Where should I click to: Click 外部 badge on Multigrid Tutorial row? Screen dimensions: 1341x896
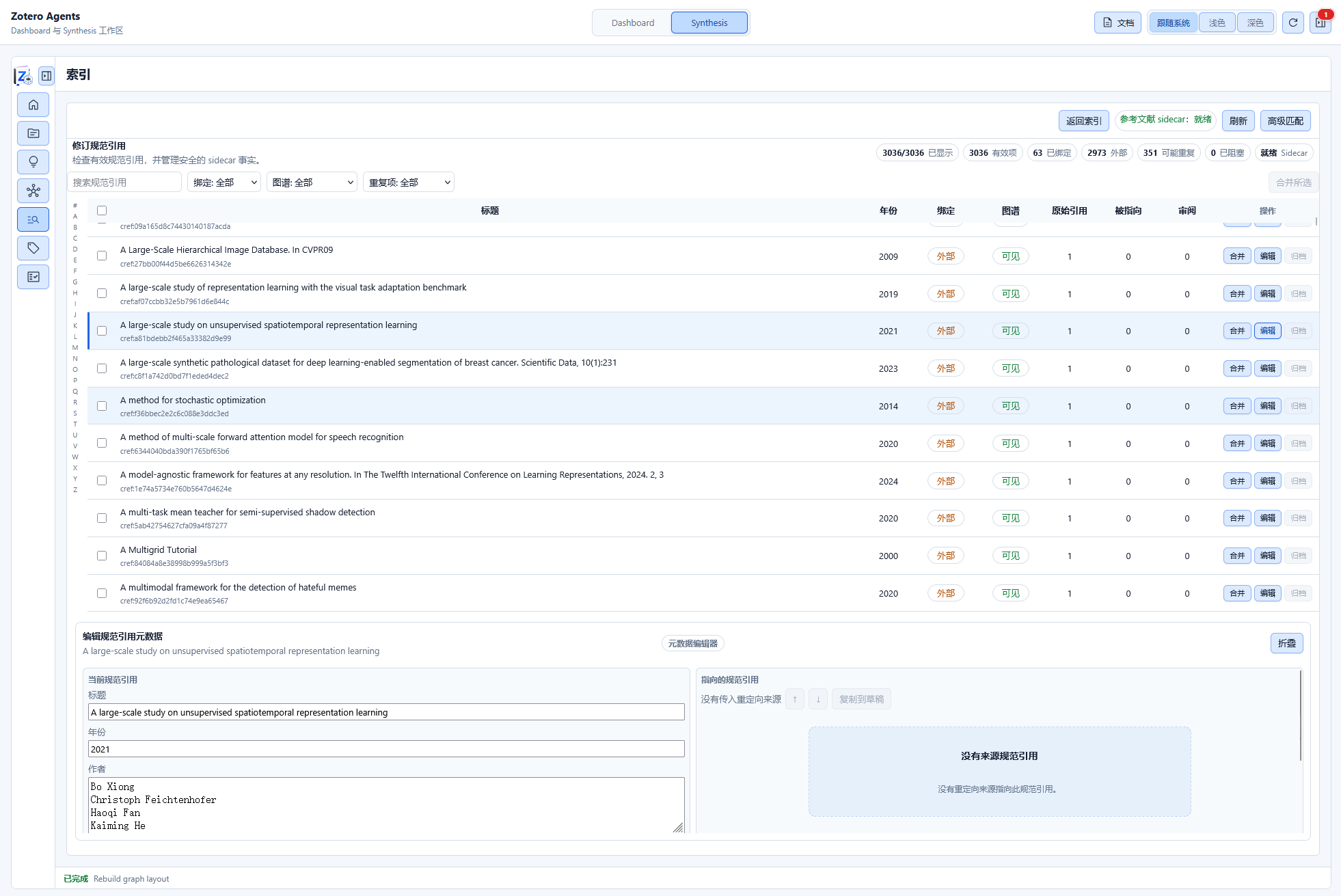pos(946,556)
